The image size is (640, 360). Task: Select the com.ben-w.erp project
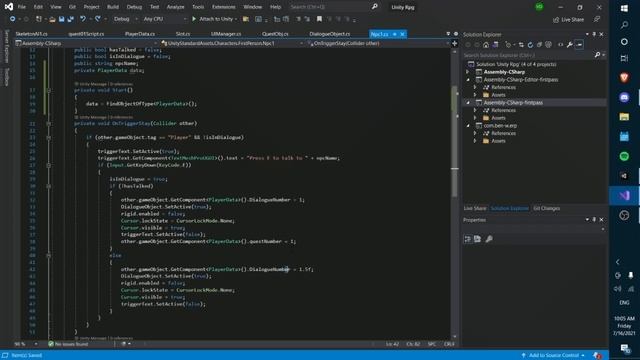[x=500, y=126]
